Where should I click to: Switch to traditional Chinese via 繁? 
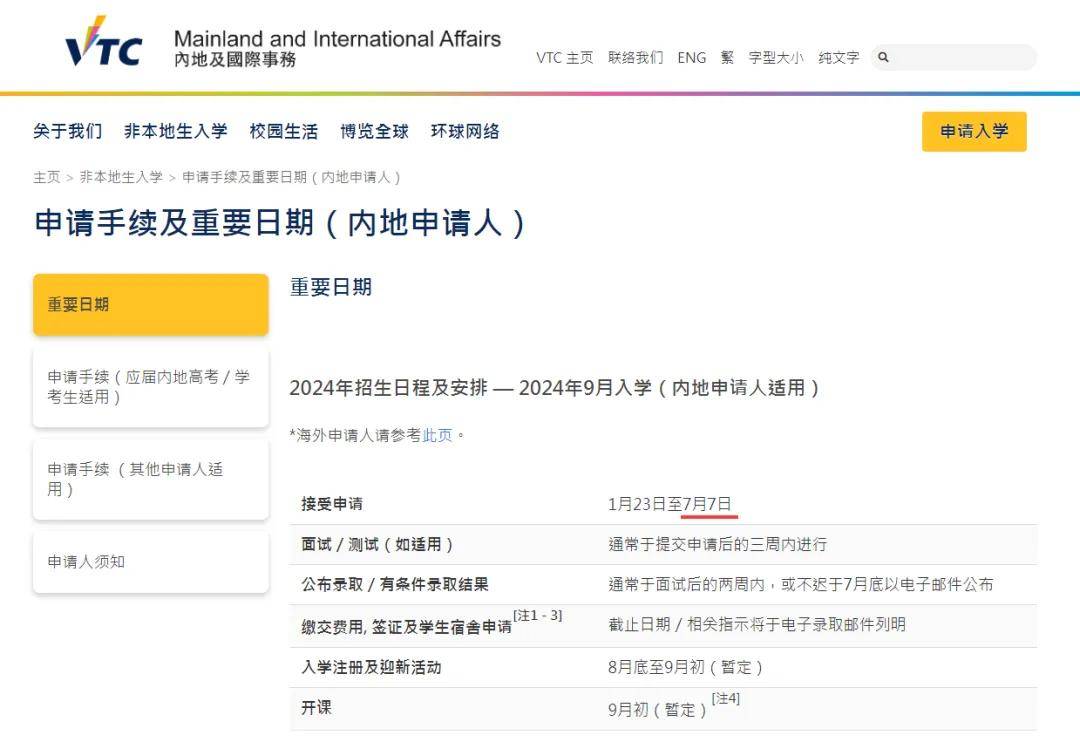pyautogui.click(x=727, y=58)
